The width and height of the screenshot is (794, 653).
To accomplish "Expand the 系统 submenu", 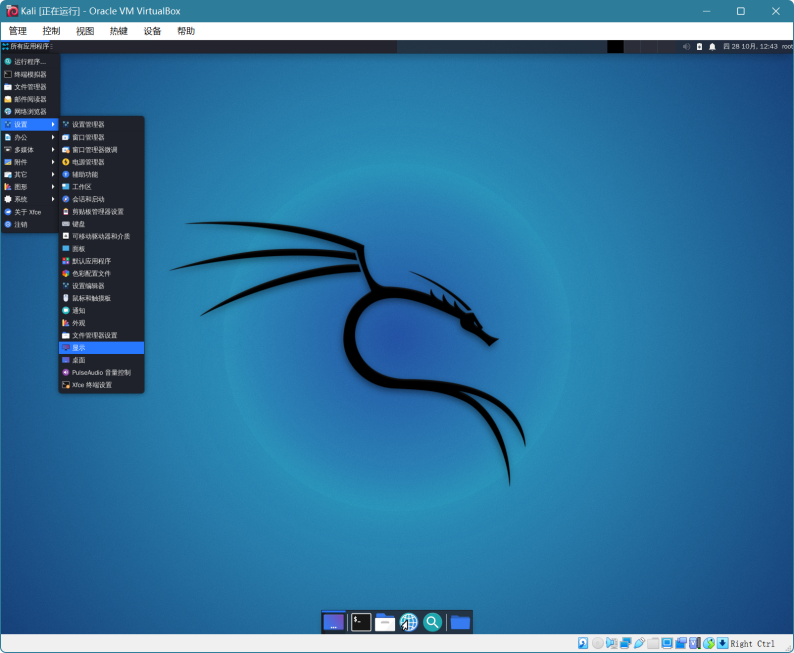I will coord(30,199).
